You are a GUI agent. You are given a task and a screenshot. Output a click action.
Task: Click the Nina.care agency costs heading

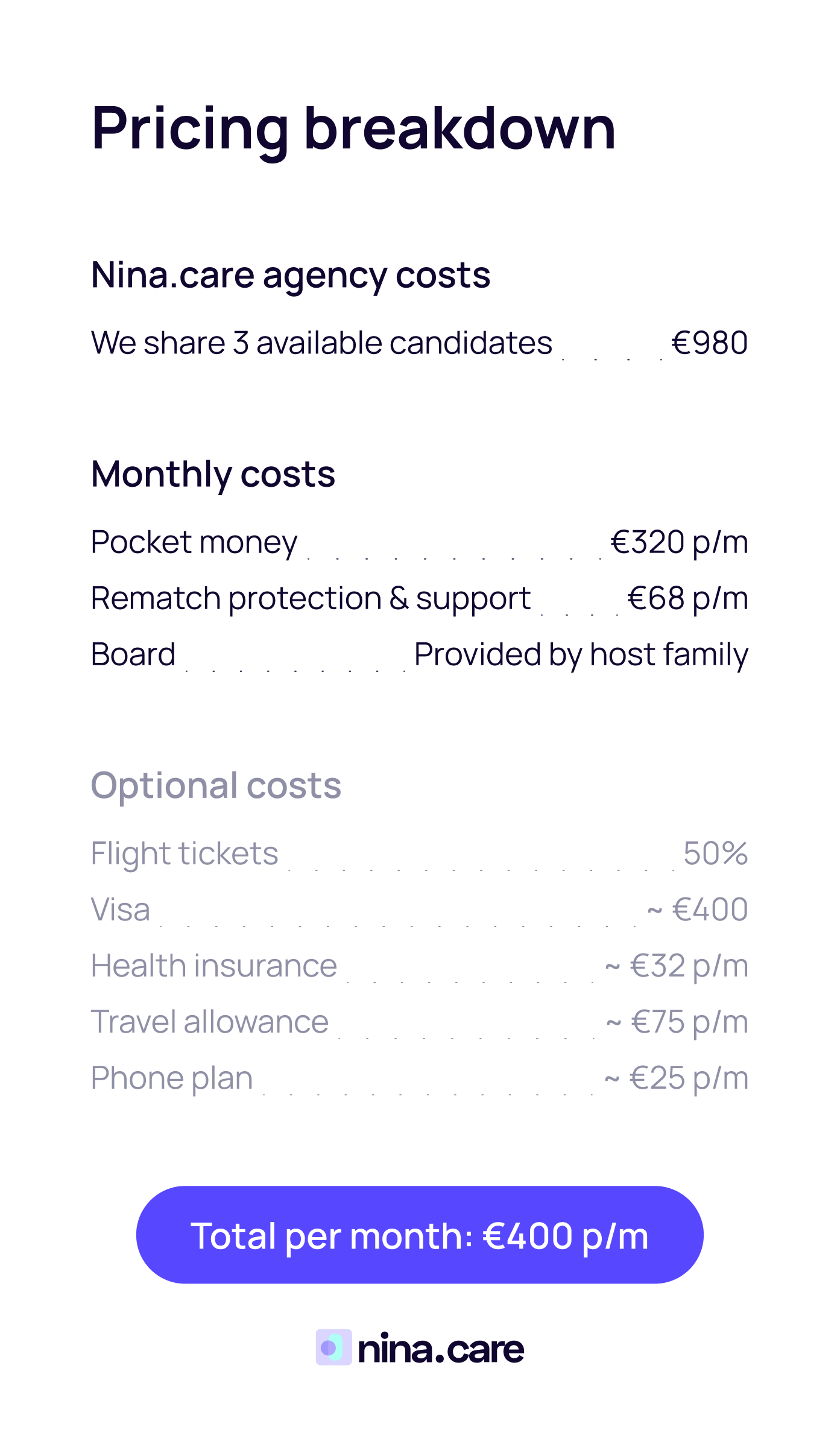290,275
